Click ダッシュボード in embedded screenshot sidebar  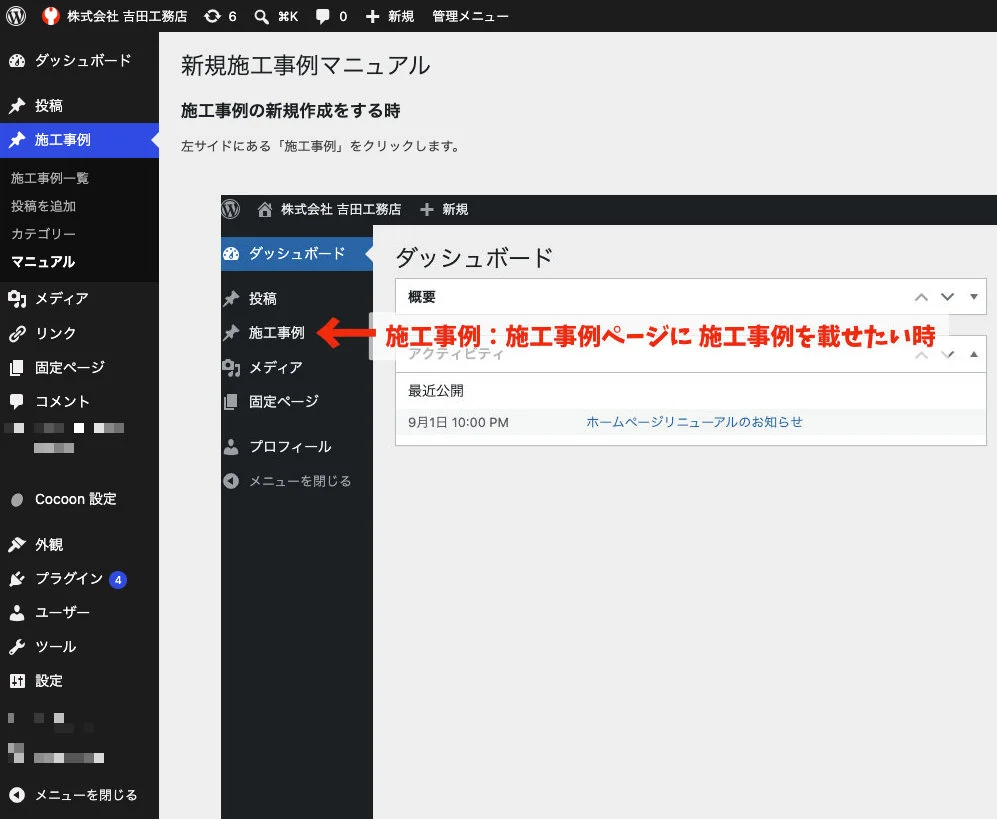pos(296,254)
